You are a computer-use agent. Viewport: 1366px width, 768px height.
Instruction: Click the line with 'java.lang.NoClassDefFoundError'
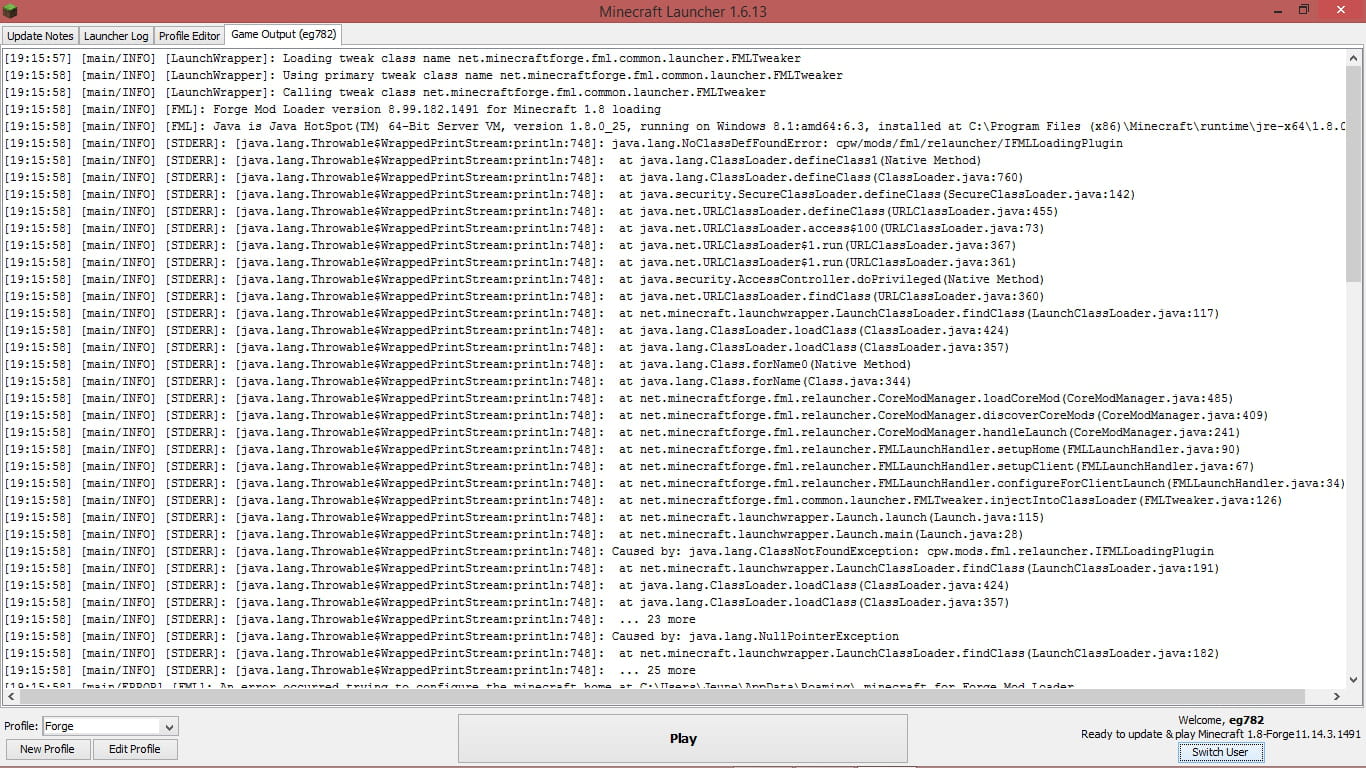564,143
